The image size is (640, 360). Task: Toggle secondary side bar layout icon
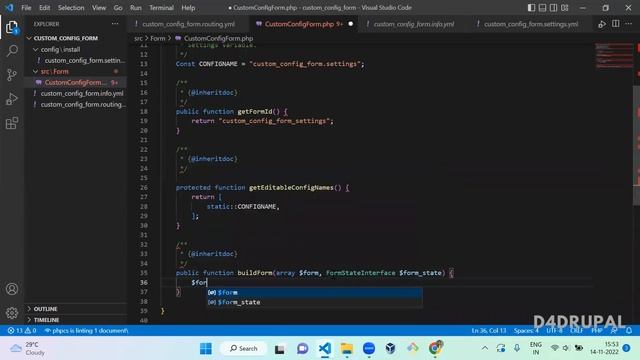(x=553, y=7)
